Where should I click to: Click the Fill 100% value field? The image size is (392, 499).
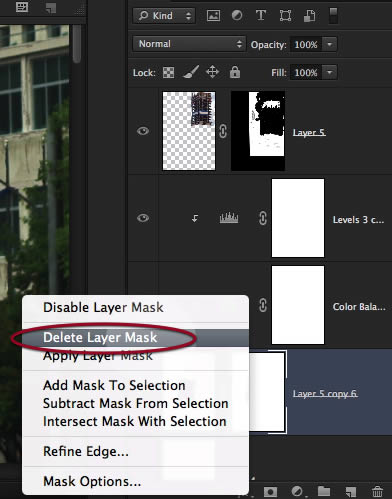pyautogui.click(x=306, y=72)
